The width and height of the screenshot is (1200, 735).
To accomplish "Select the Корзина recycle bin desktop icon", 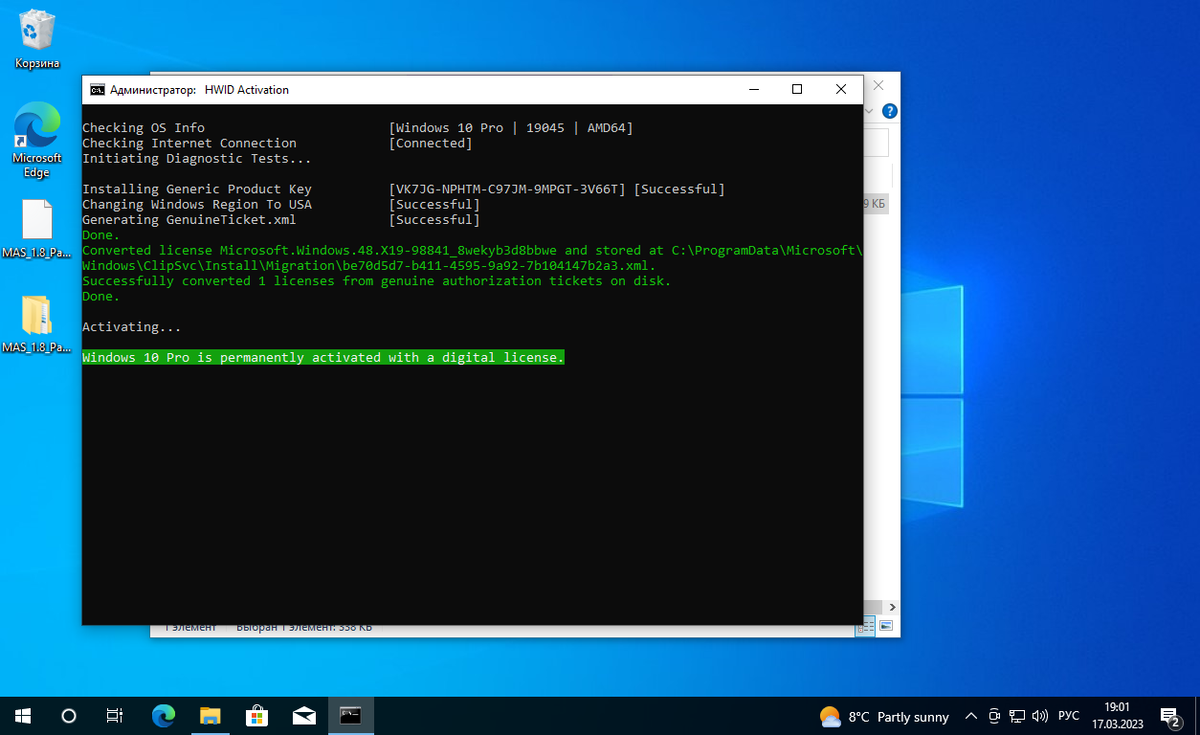I will tap(37, 40).
